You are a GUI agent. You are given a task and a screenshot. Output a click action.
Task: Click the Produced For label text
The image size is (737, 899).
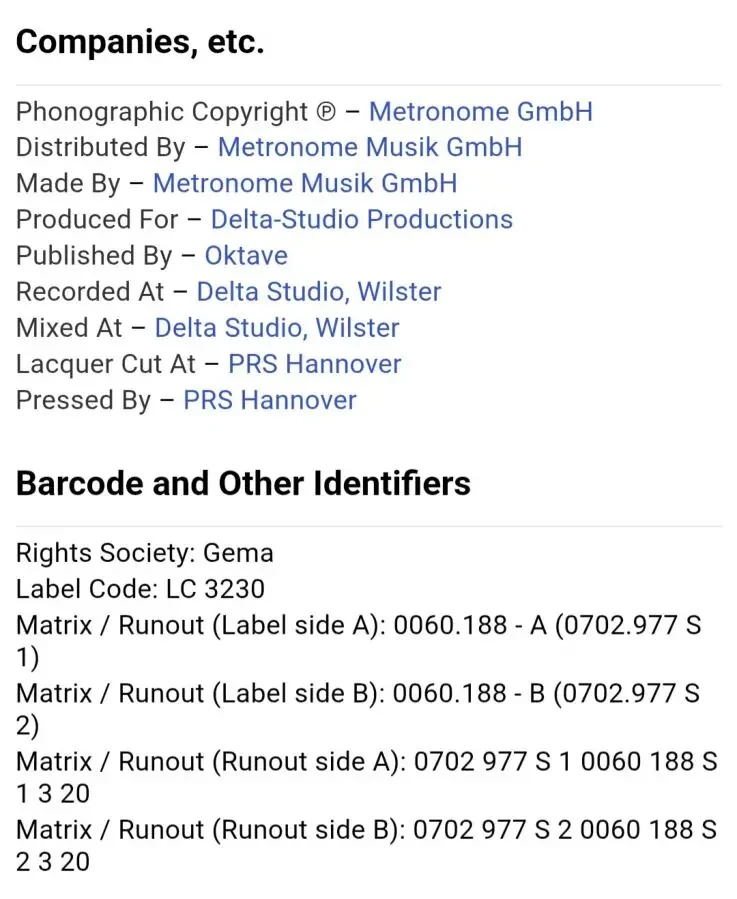coord(97,220)
